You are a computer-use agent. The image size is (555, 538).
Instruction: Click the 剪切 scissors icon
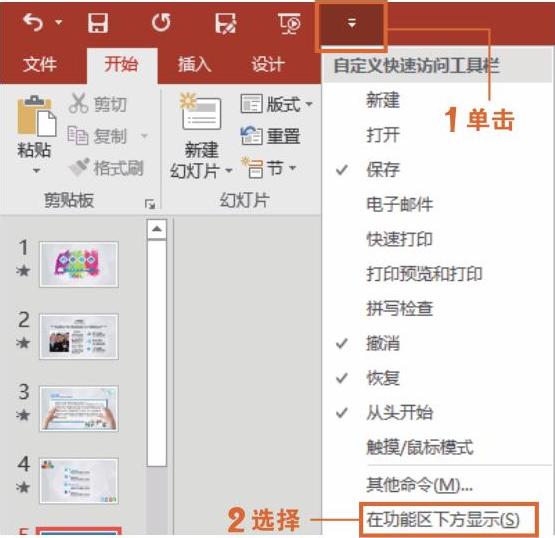[x=78, y=103]
